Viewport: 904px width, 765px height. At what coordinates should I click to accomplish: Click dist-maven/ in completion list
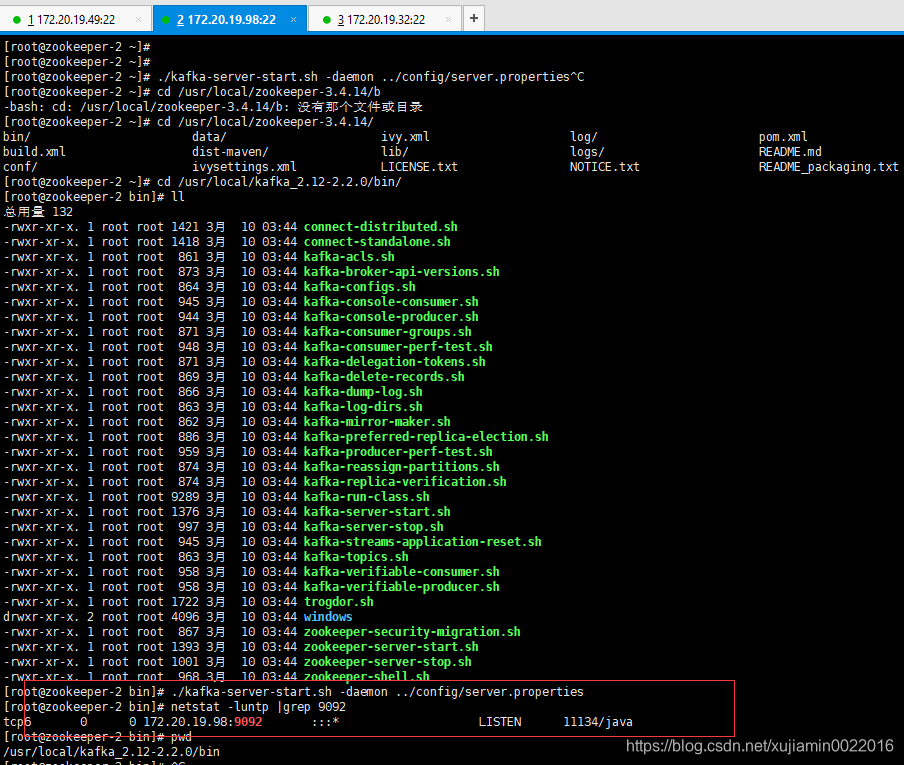click(230, 152)
